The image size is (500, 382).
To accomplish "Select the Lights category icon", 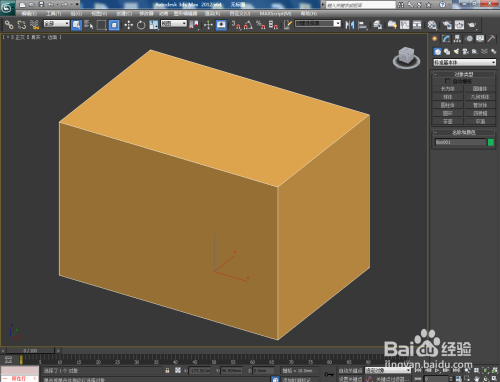I will point(456,51).
